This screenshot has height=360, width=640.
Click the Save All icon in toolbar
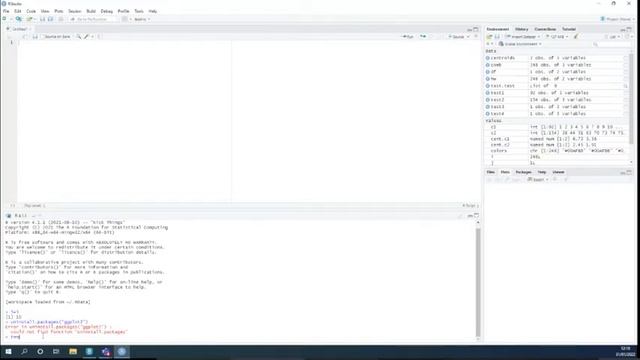[51, 19]
